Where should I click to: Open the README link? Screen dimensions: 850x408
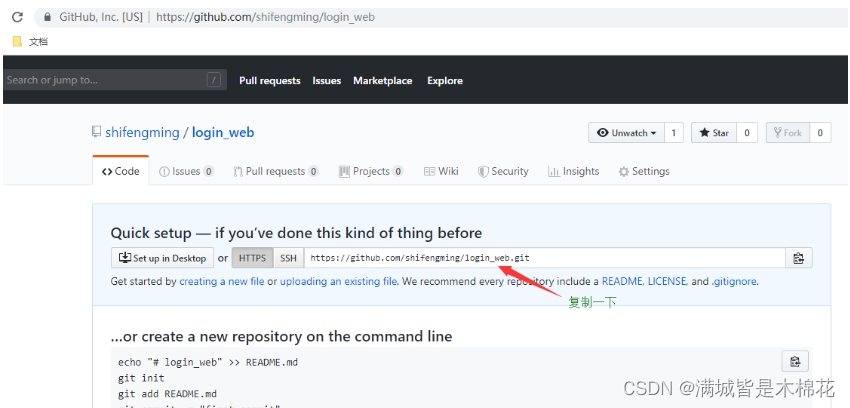coord(622,282)
